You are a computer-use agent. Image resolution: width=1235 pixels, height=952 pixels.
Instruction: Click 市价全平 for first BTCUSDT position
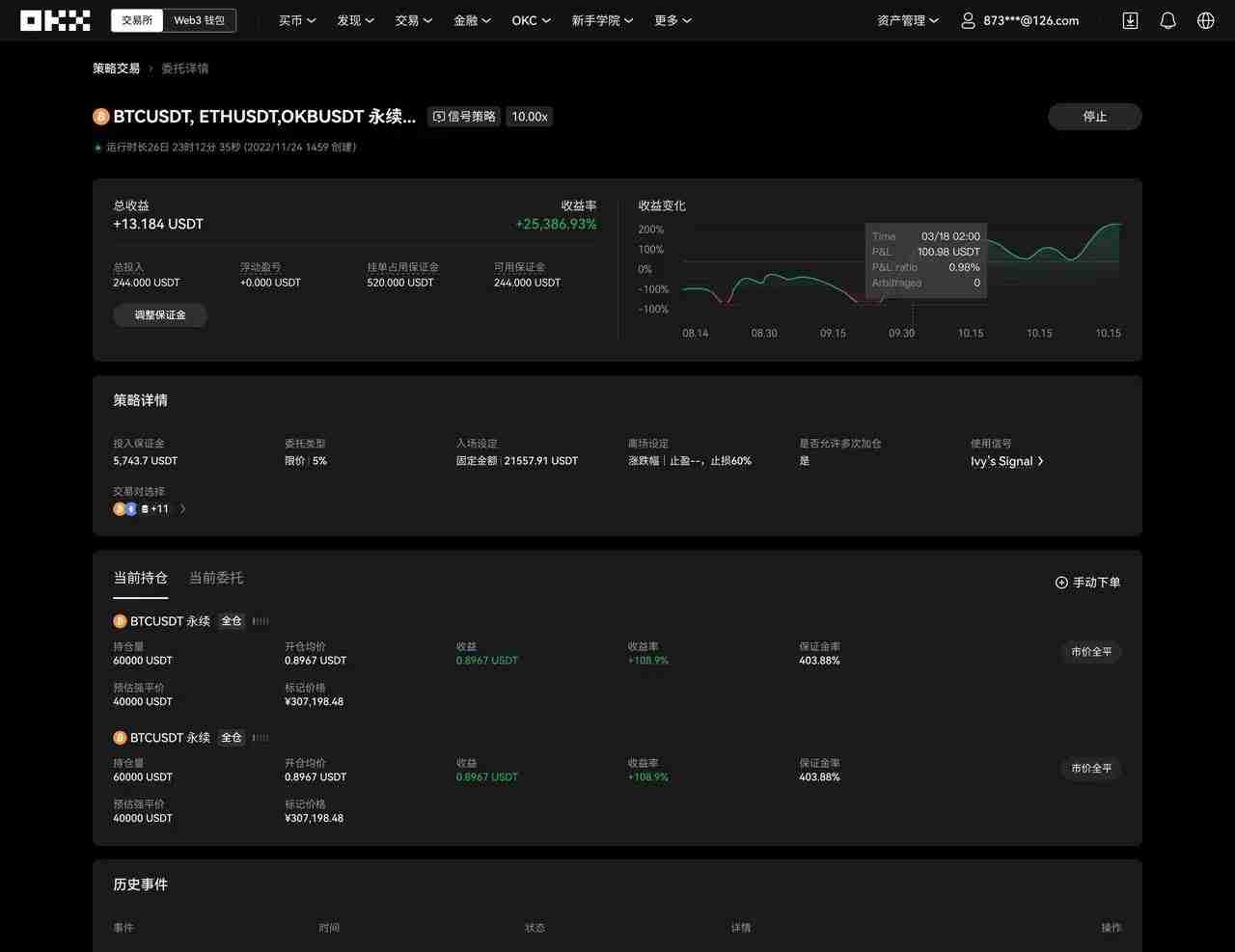[1091, 652]
